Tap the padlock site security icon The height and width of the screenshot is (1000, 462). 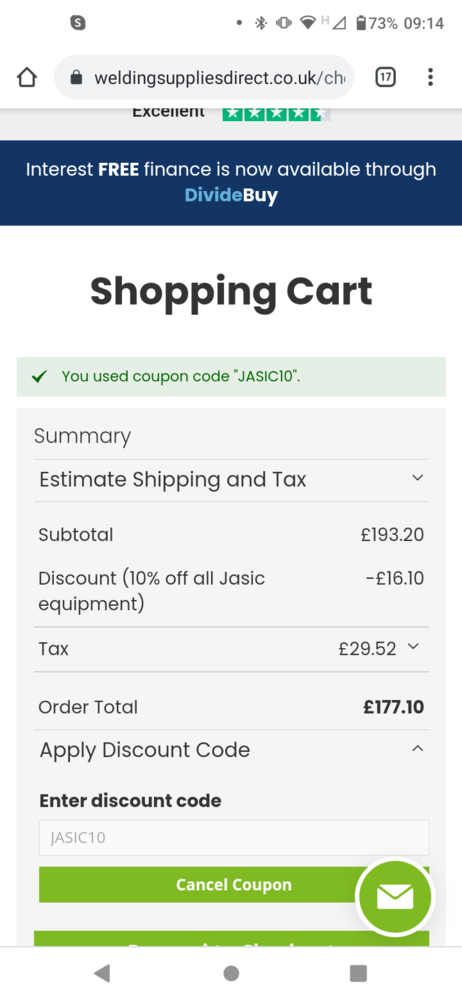77,78
